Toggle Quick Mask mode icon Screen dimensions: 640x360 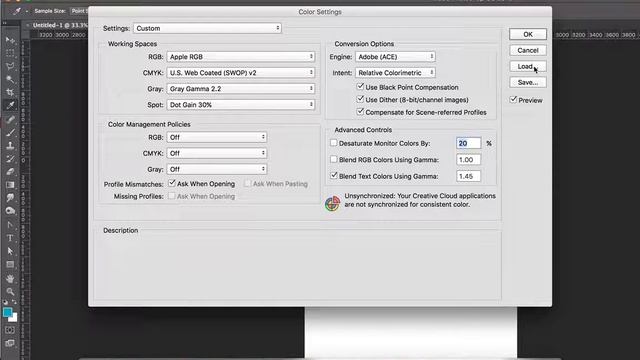pos(10,330)
